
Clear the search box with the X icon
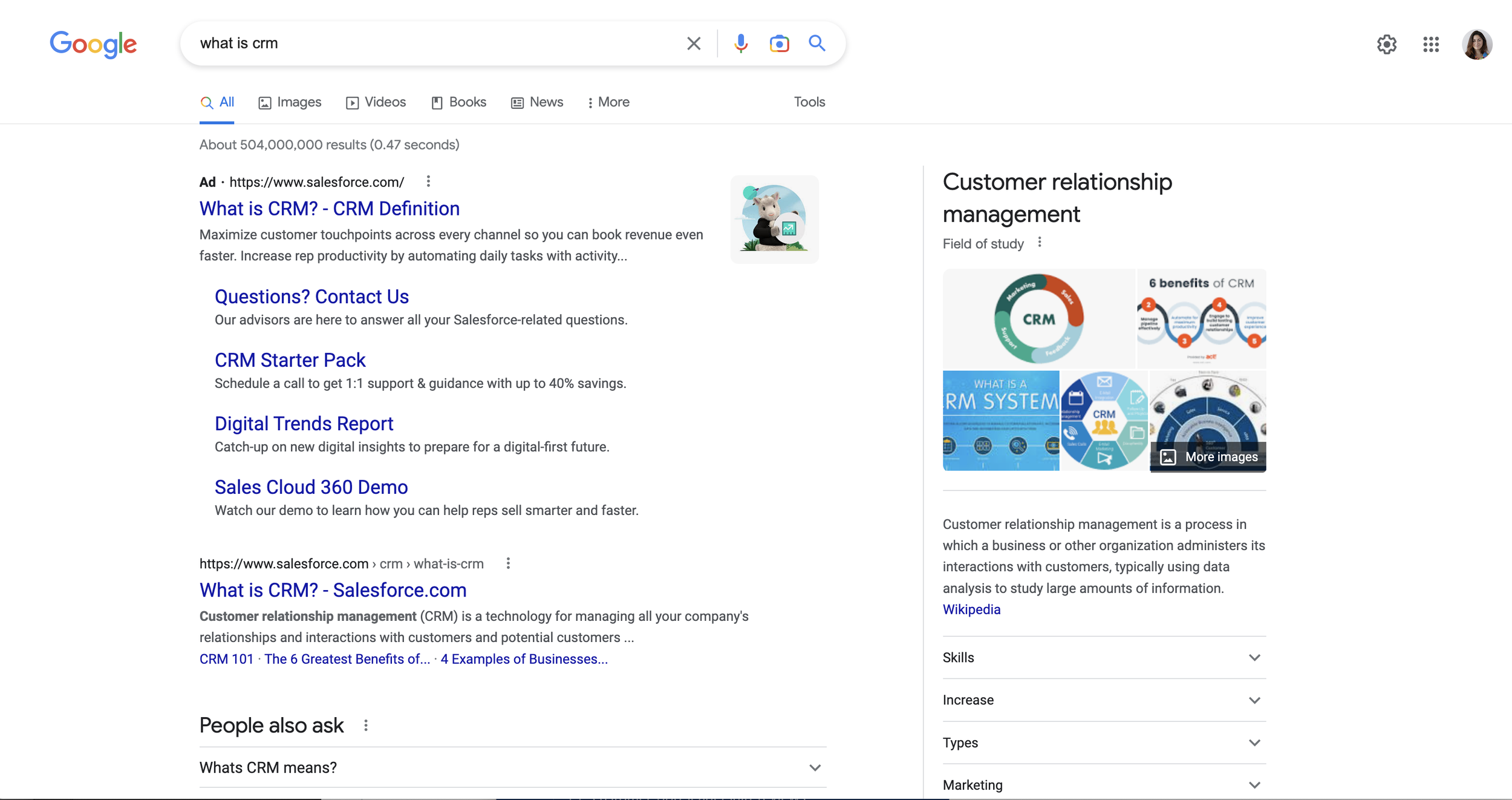pyautogui.click(x=694, y=44)
